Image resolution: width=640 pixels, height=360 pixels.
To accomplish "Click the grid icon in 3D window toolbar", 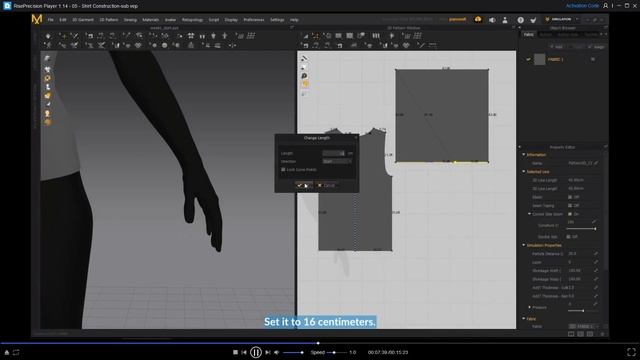I will (x=251, y=36).
